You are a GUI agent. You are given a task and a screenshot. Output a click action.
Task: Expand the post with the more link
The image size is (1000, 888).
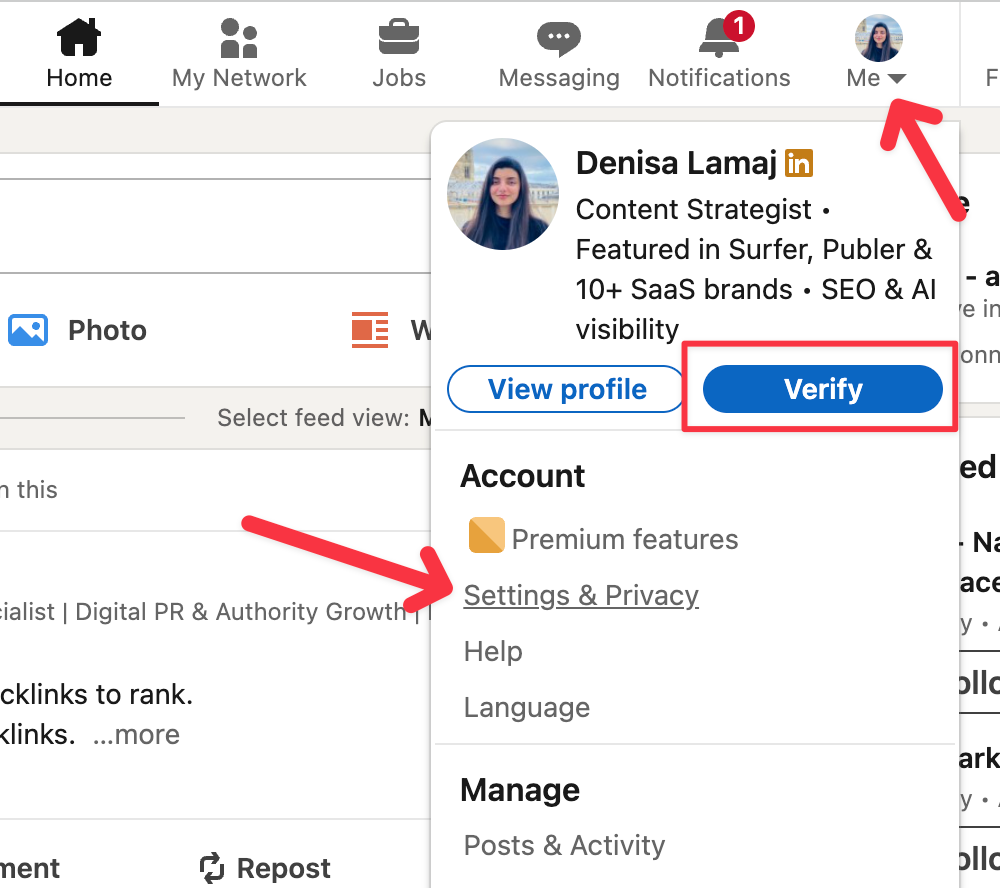point(139,734)
